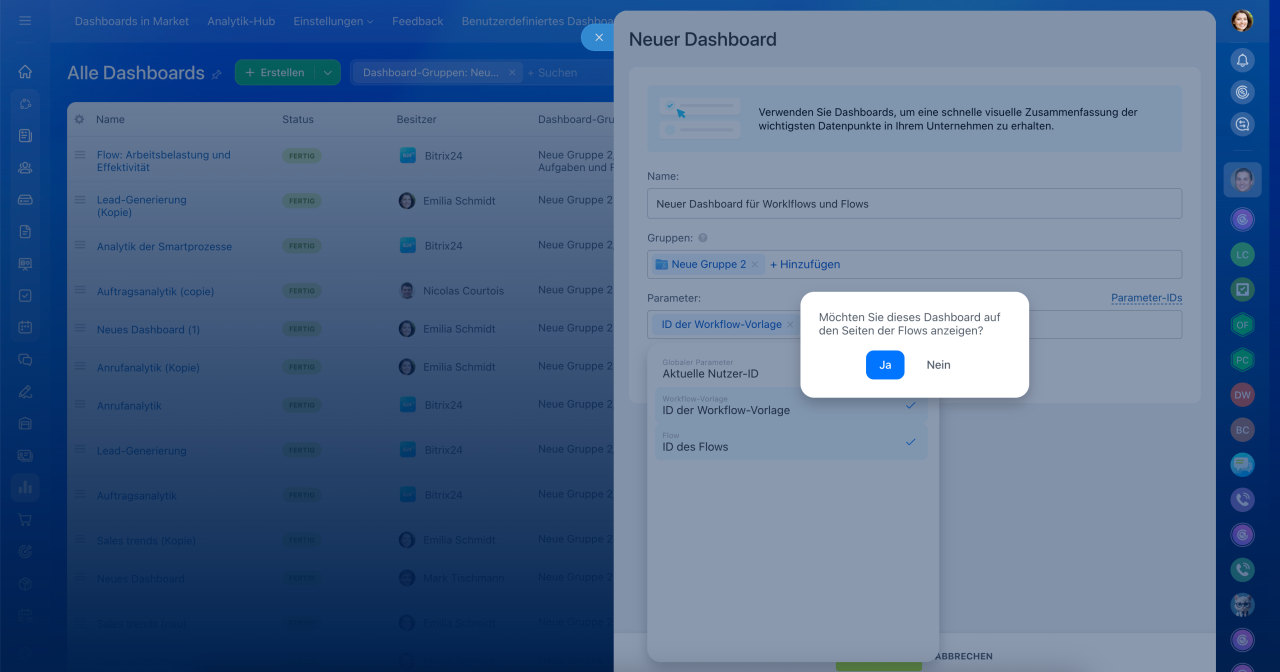The height and width of the screenshot is (672, 1280).
Task: Open notifications bell icon
Action: pyautogui.click(x=1242, y=60)
